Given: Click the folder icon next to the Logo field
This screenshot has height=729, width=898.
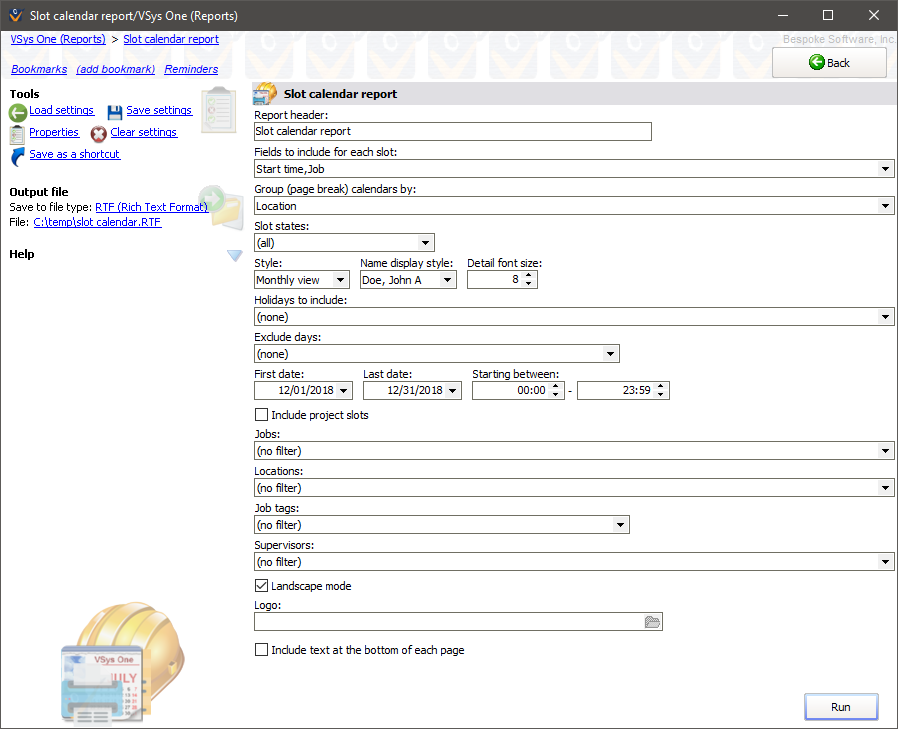Looking at the screenshot, I should tap(653, 621).
